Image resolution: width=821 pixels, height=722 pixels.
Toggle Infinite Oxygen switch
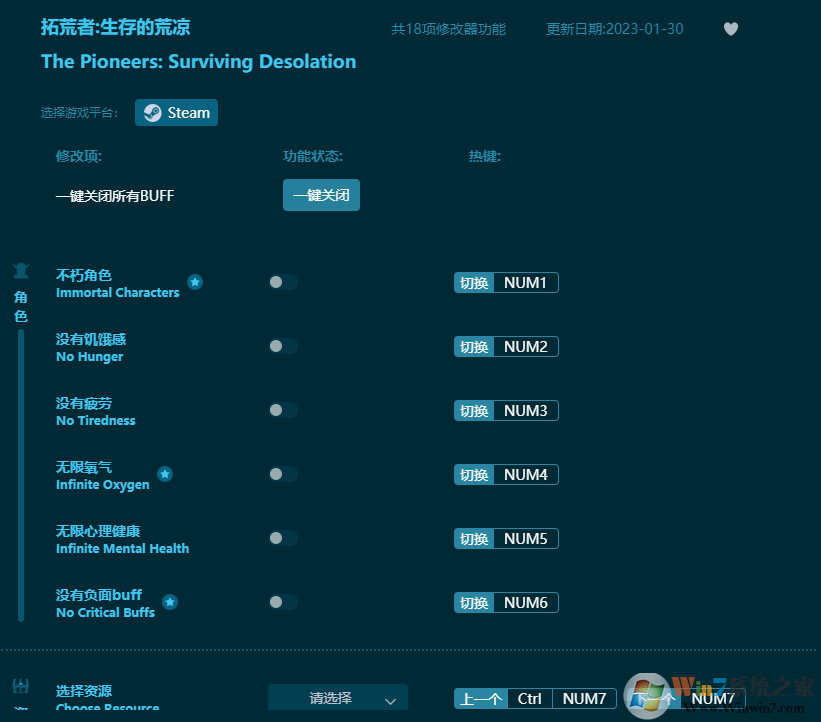click(283, 474)
